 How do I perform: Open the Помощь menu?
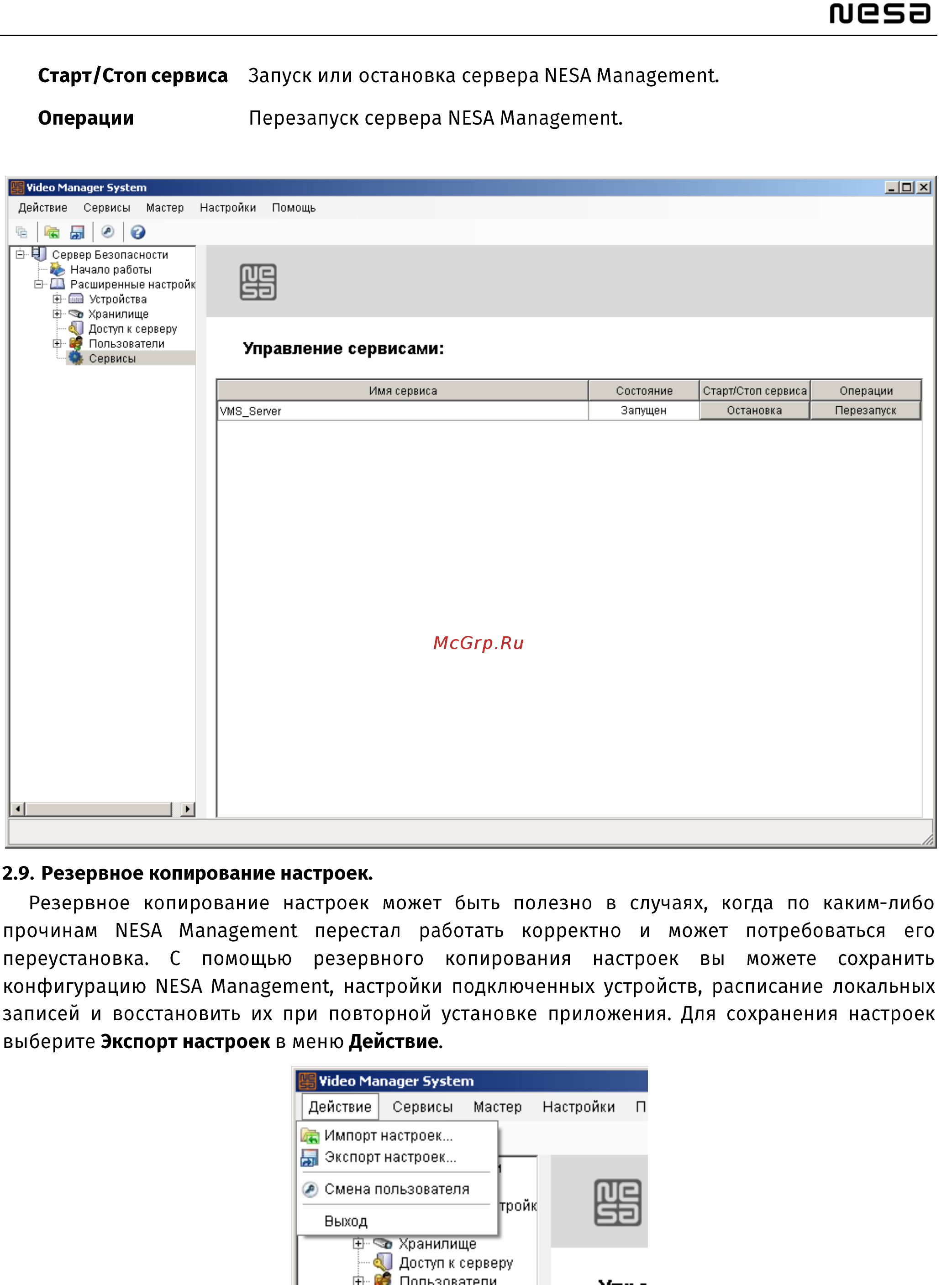coord(294,207)
